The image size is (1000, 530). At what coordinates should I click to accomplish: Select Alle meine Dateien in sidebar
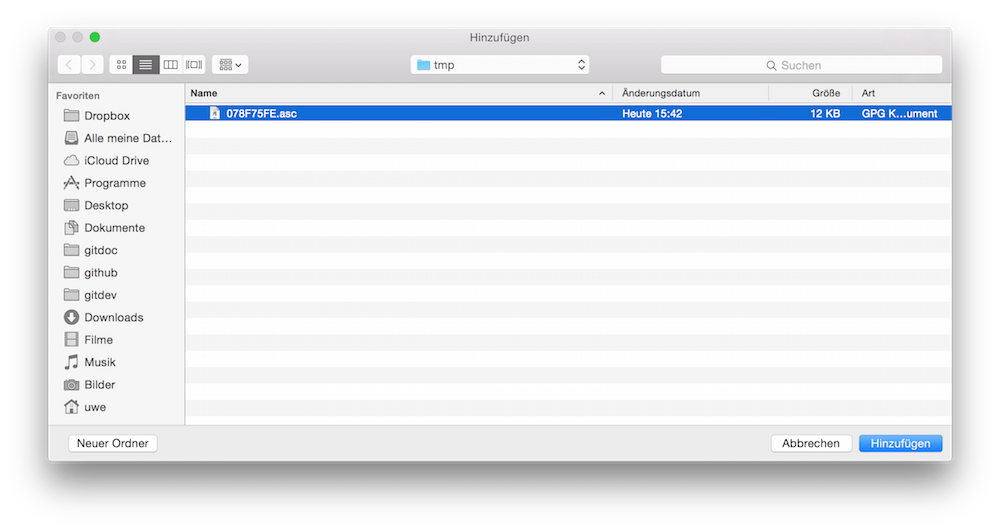[117, 138]
